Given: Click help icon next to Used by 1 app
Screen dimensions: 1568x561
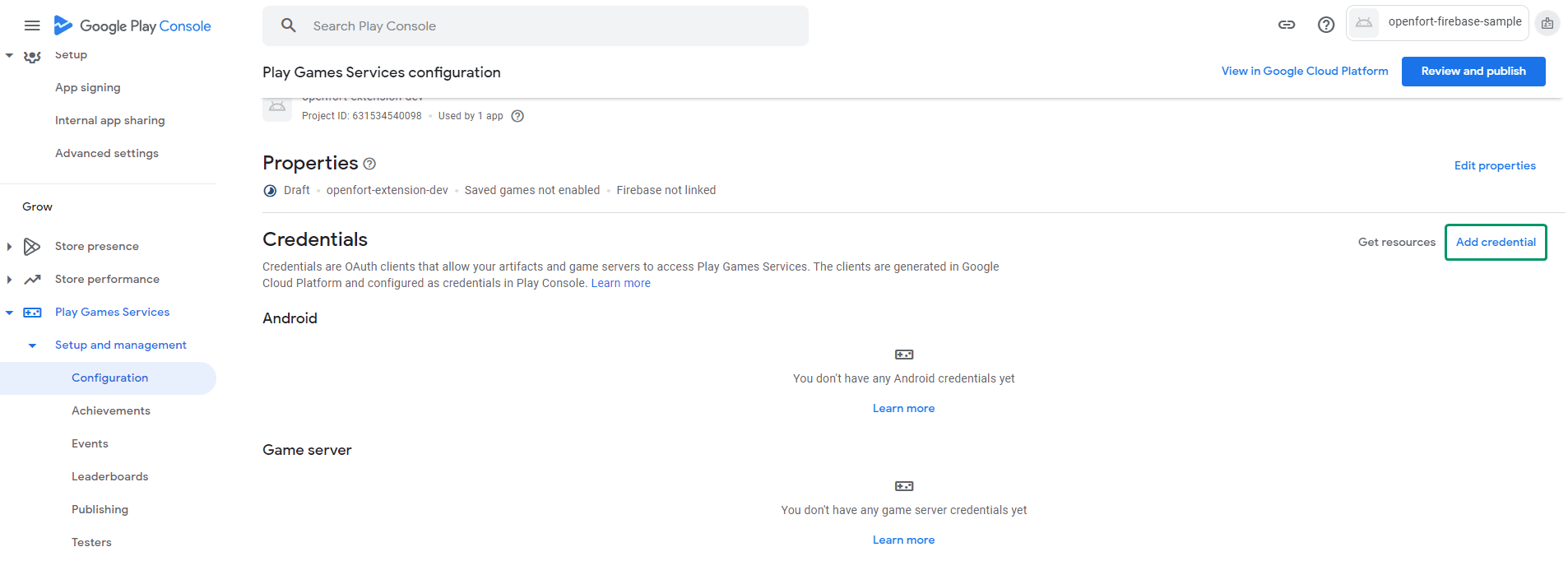Looking at the screenshot, I should coord(517,116).
